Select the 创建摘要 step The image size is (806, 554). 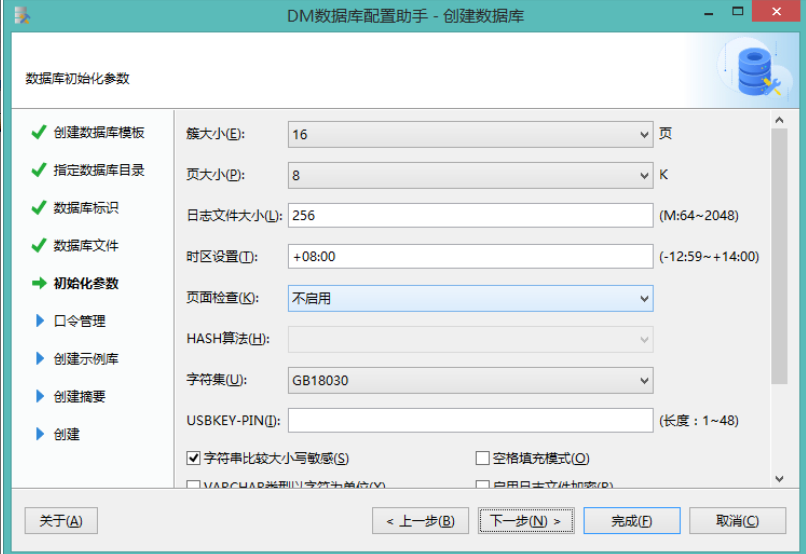pyautogui.click(x=80, y=396)
